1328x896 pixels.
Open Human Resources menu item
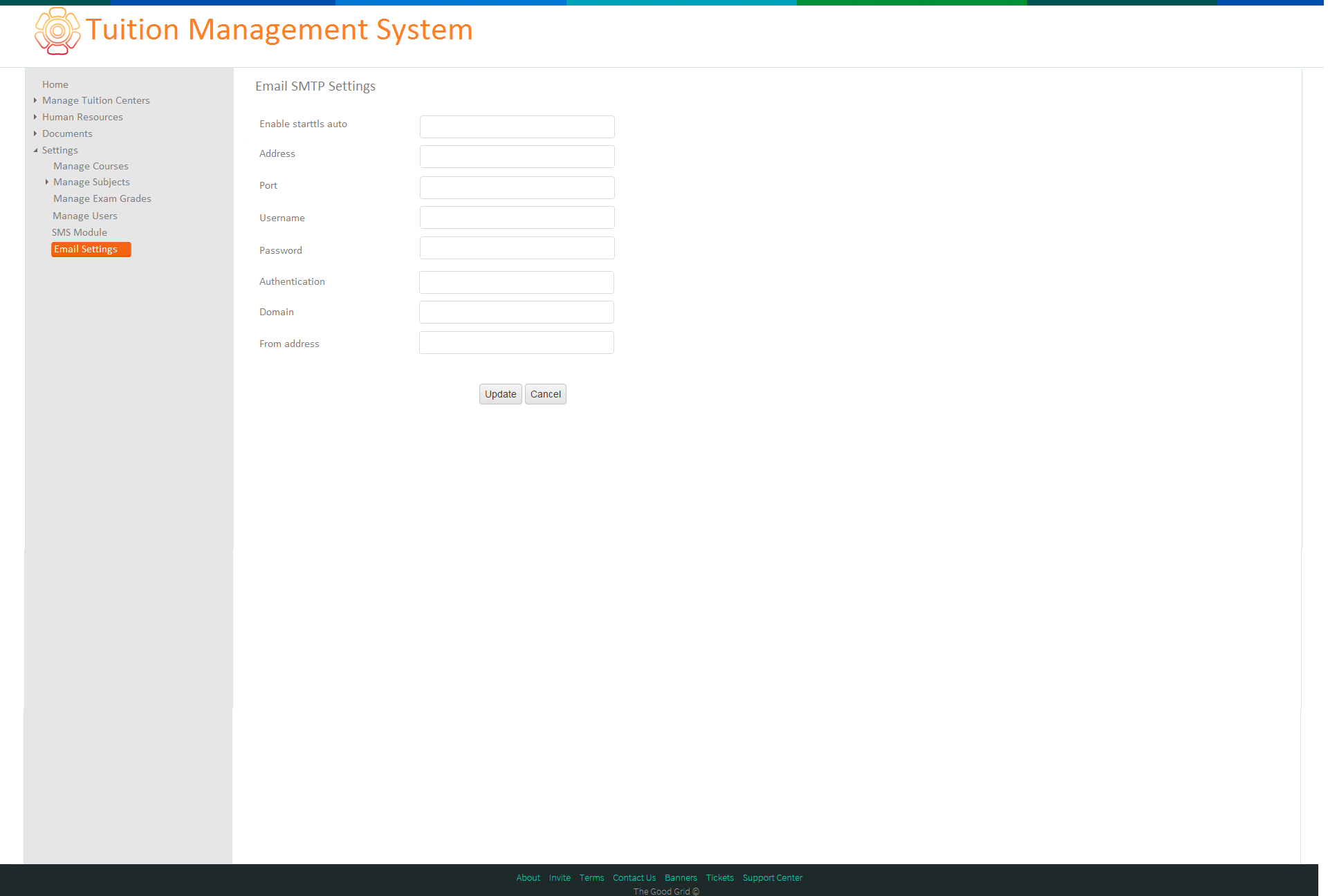pos(82,117)
